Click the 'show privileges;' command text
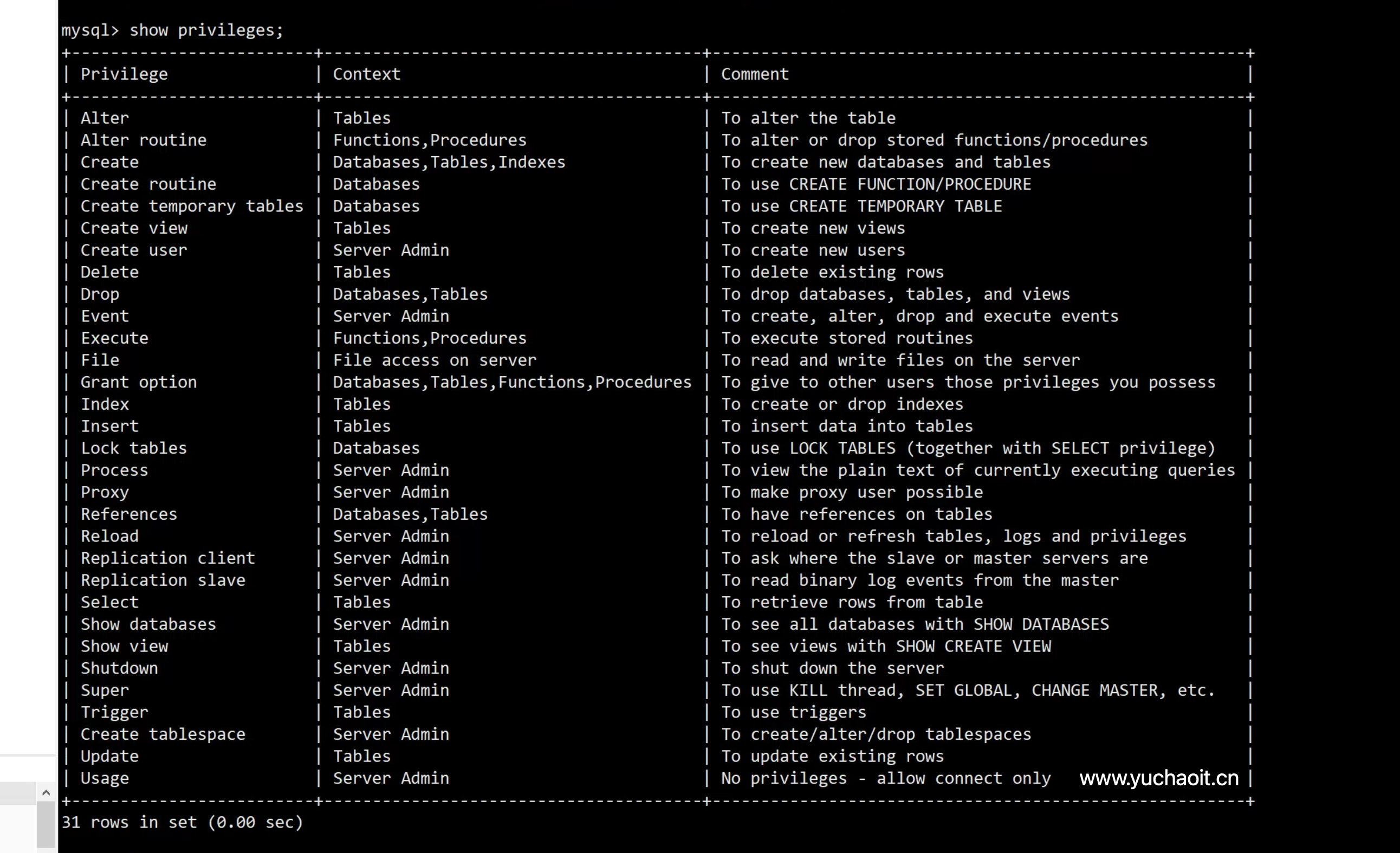This screenshot has height=853, width=1400. (206, 30)
